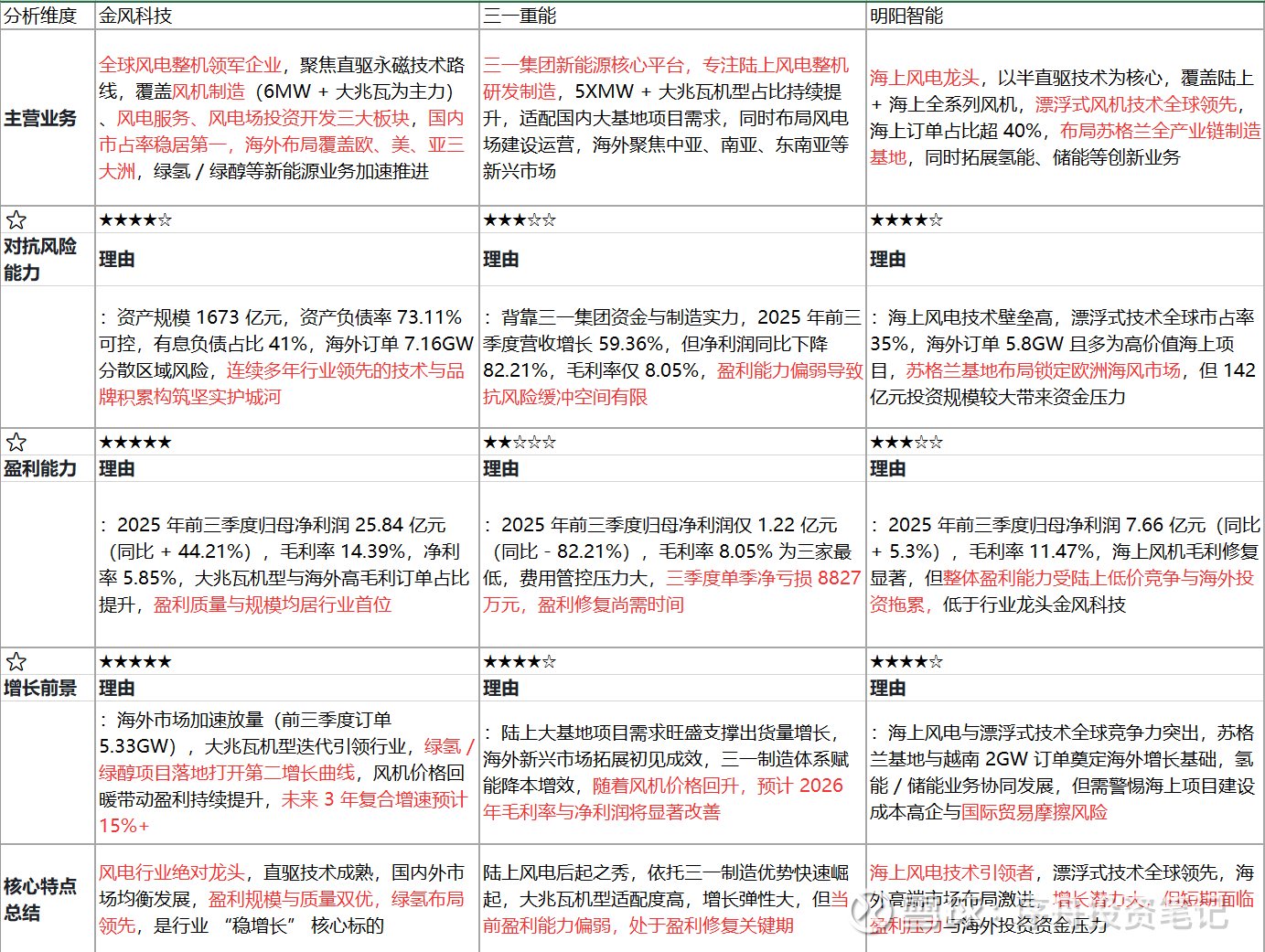Screen dimensions: 1265x952
Task: Select 明阳智能's three-star 盈利能力 rating
Action: pyautogui.click(x=906, y=443)
